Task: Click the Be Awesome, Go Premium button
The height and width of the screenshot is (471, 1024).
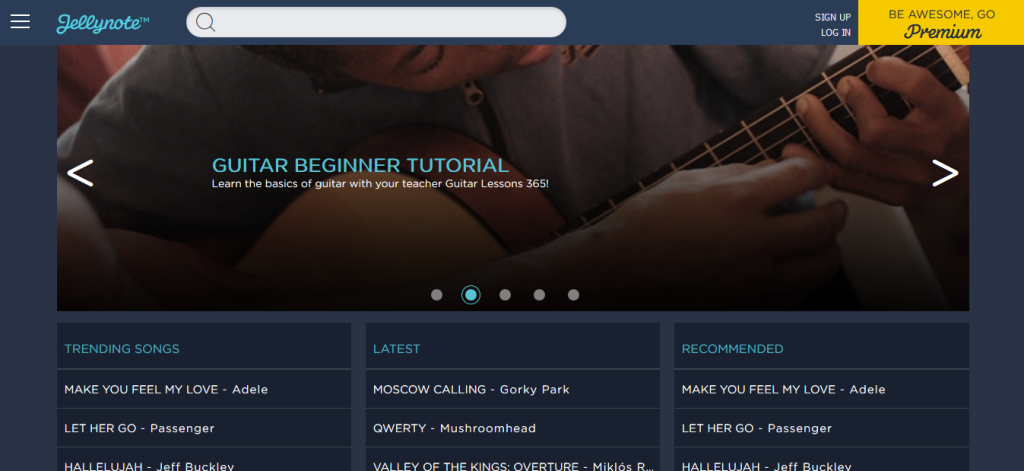Action: click(941, 22)
